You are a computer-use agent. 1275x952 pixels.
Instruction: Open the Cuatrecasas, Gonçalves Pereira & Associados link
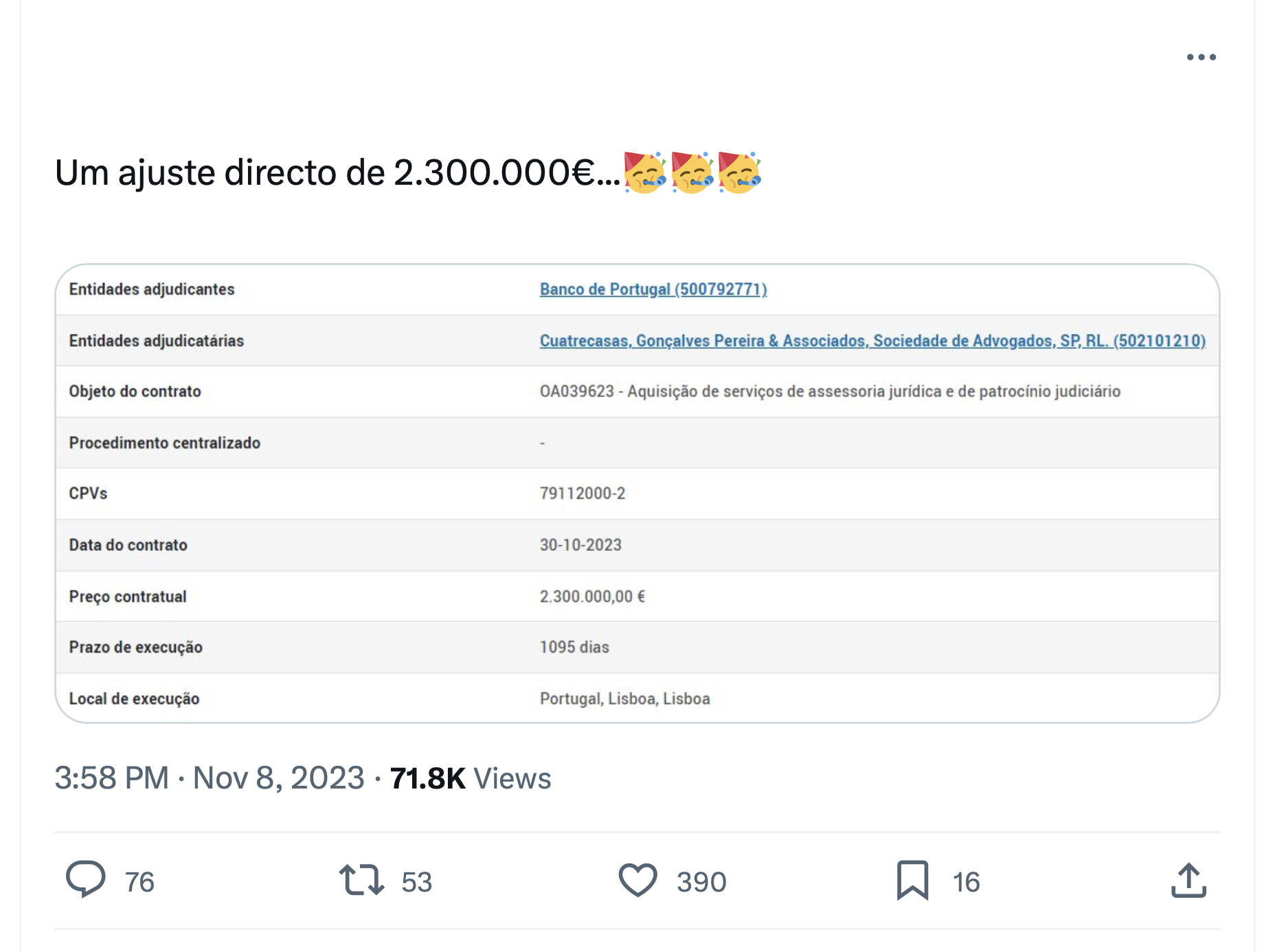click(x=872, y=341)
